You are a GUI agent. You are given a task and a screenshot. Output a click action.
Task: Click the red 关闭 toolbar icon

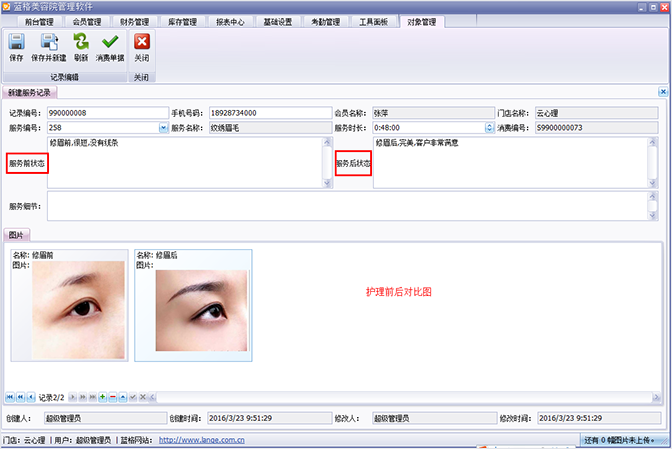[x=142, y=46]
